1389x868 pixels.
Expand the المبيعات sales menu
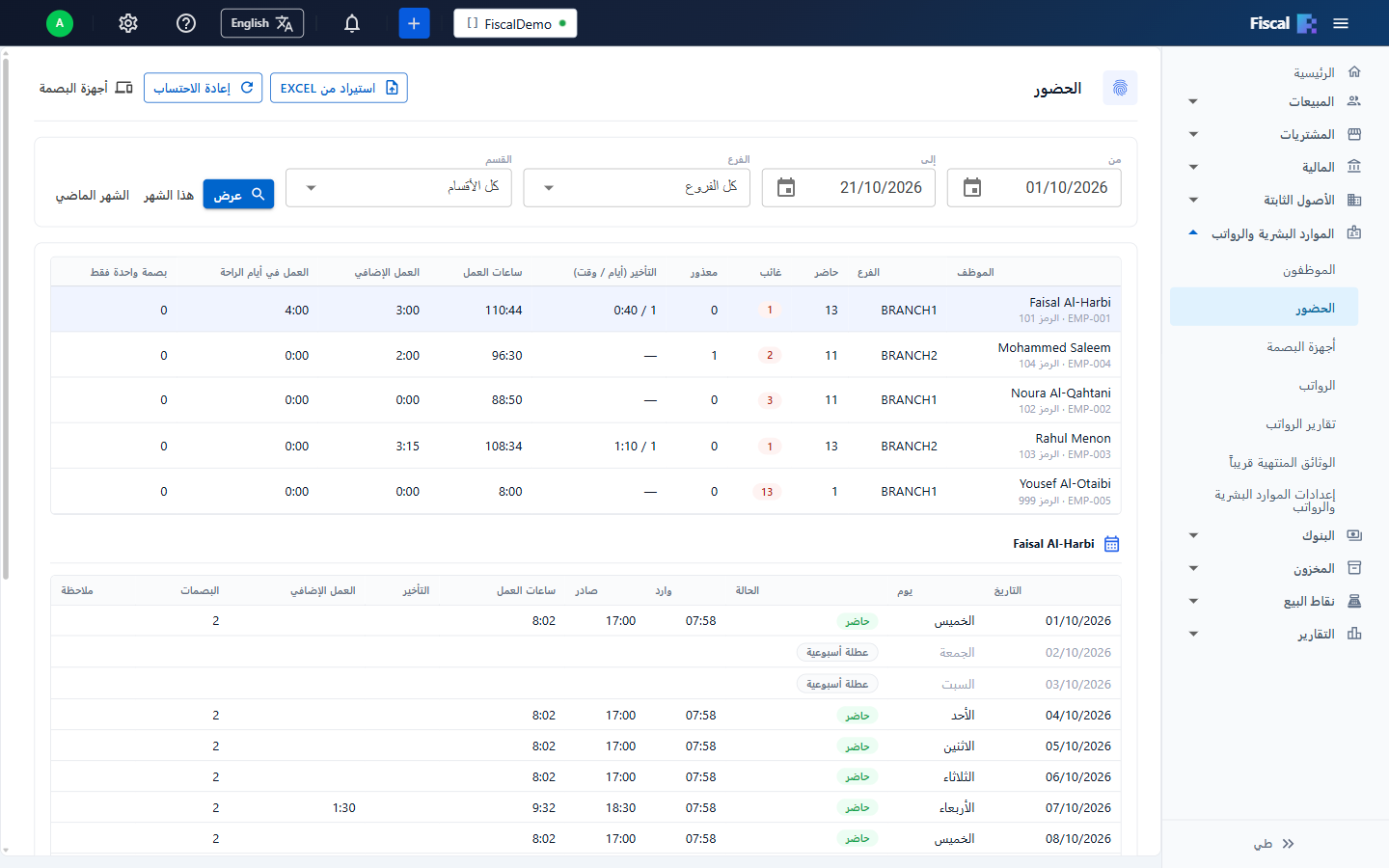(x=1273, y=101)
